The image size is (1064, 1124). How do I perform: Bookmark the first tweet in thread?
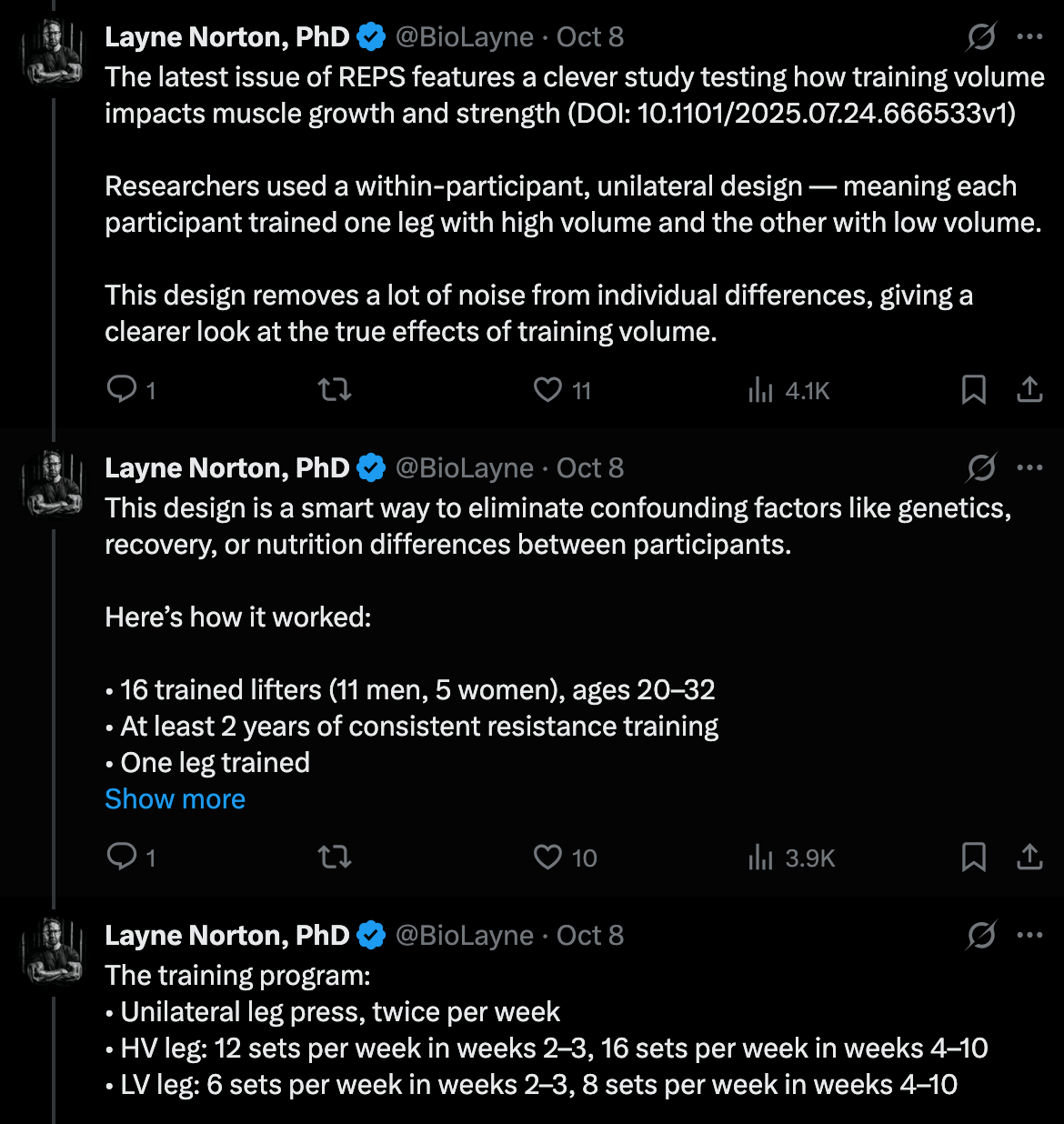click(x=974, y=390)
